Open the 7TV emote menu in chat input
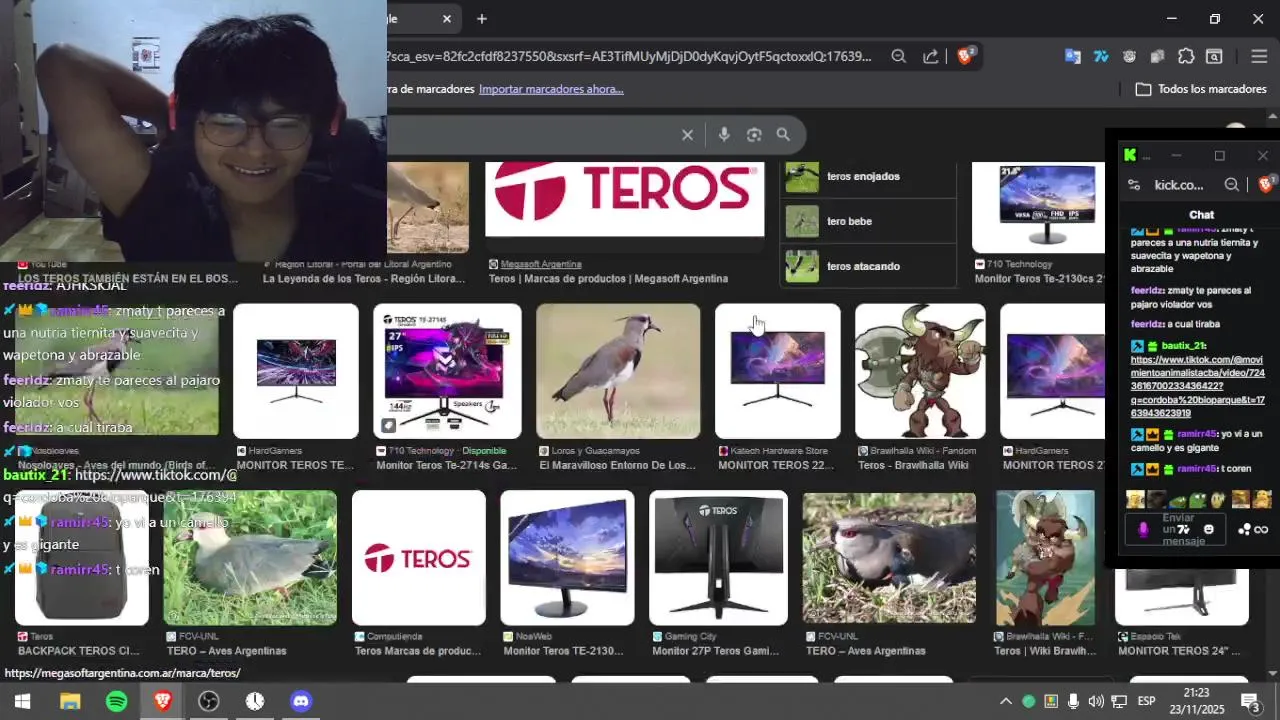 coord(1183,529)
